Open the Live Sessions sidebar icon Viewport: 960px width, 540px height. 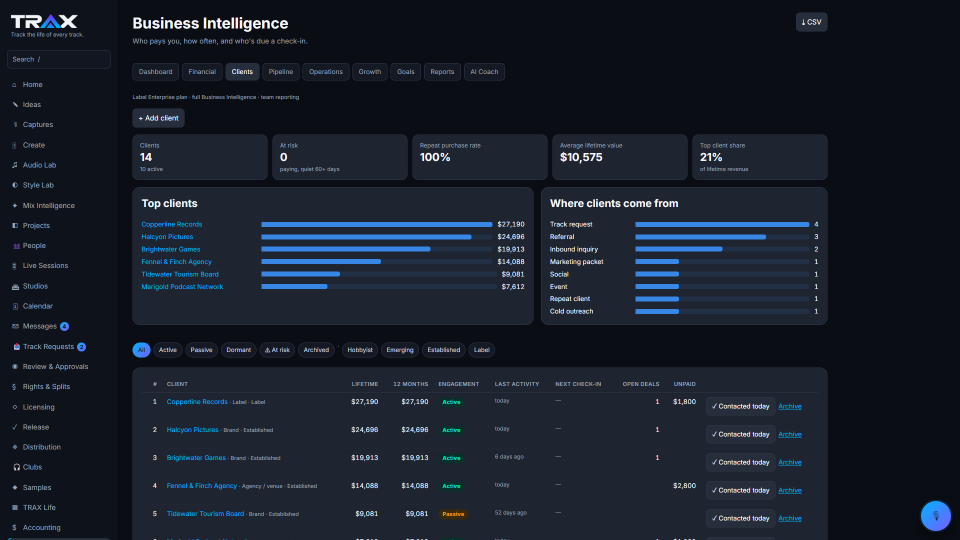tap(15, 266)
